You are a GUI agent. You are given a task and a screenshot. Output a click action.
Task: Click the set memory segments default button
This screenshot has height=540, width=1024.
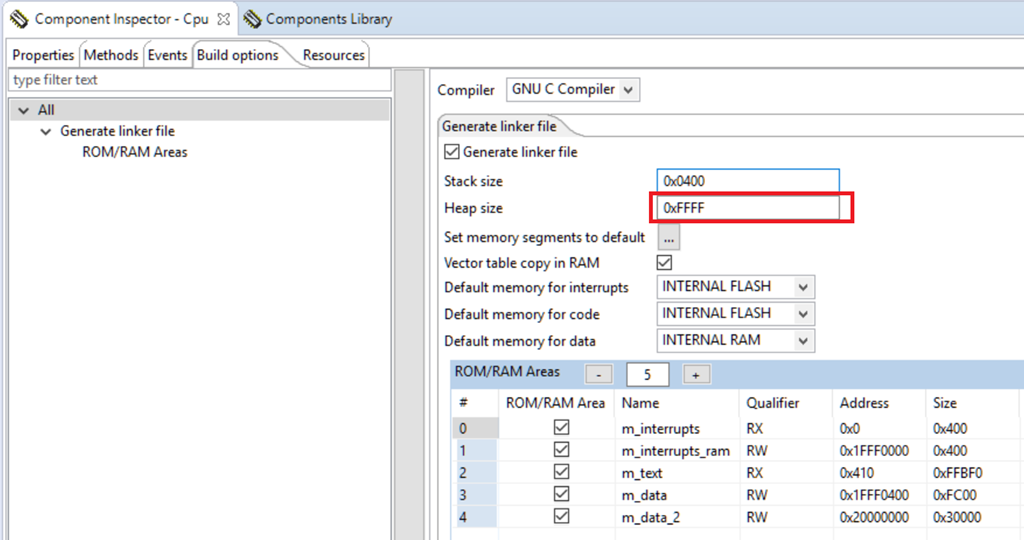click(x=669, y=238)
